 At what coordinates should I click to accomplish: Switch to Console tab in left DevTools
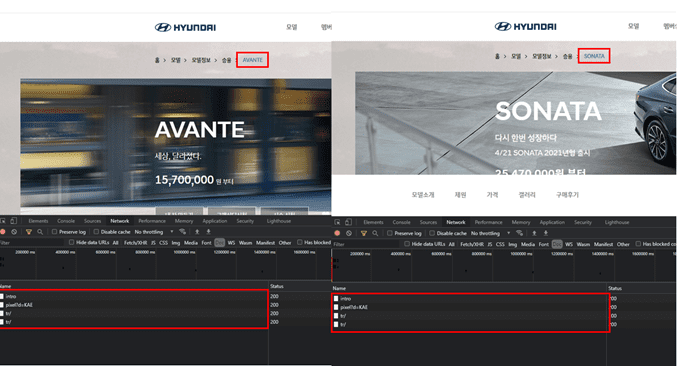point(66,221)
